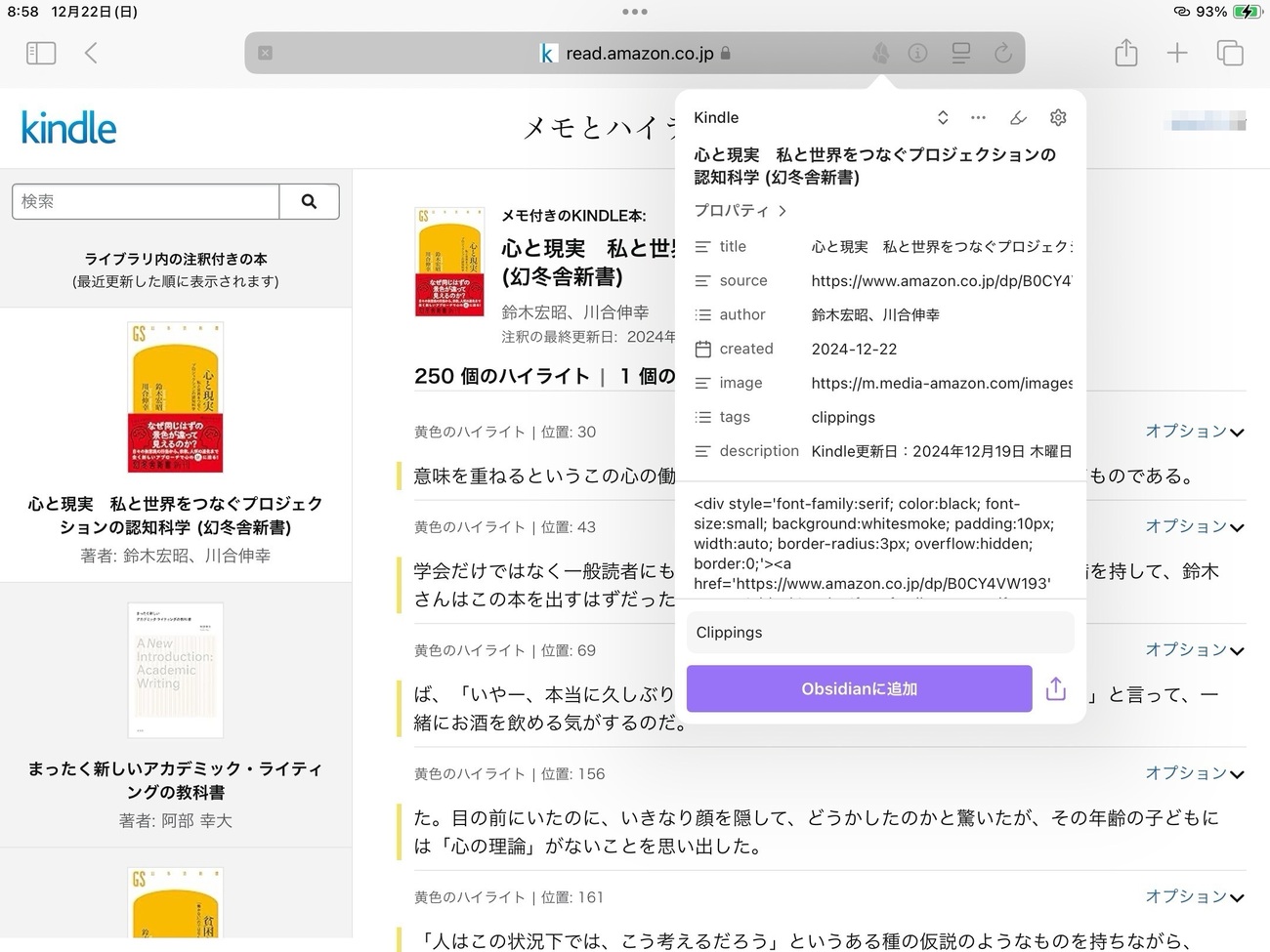The width and height of the screenshot is (1270, 952).
Task: Go back with the Safari back arrow
Action: 91,53
